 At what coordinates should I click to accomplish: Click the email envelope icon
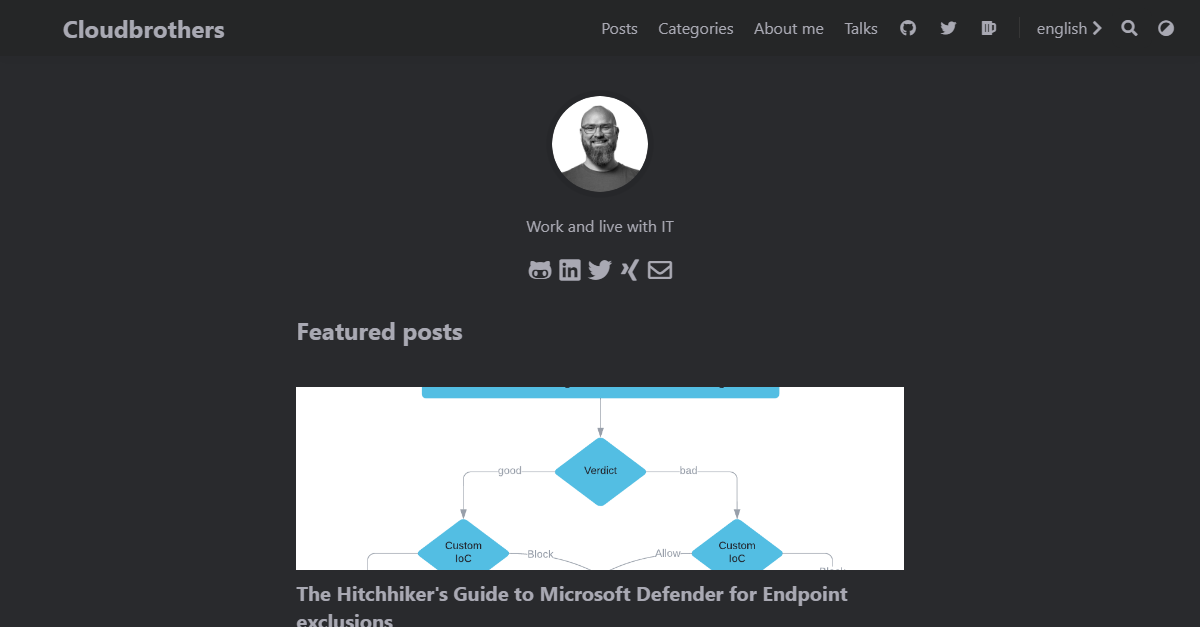point(660,270)
